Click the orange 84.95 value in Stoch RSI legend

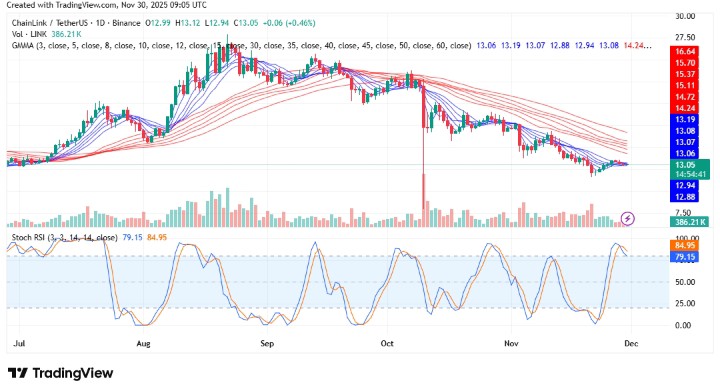click(157, 237)
